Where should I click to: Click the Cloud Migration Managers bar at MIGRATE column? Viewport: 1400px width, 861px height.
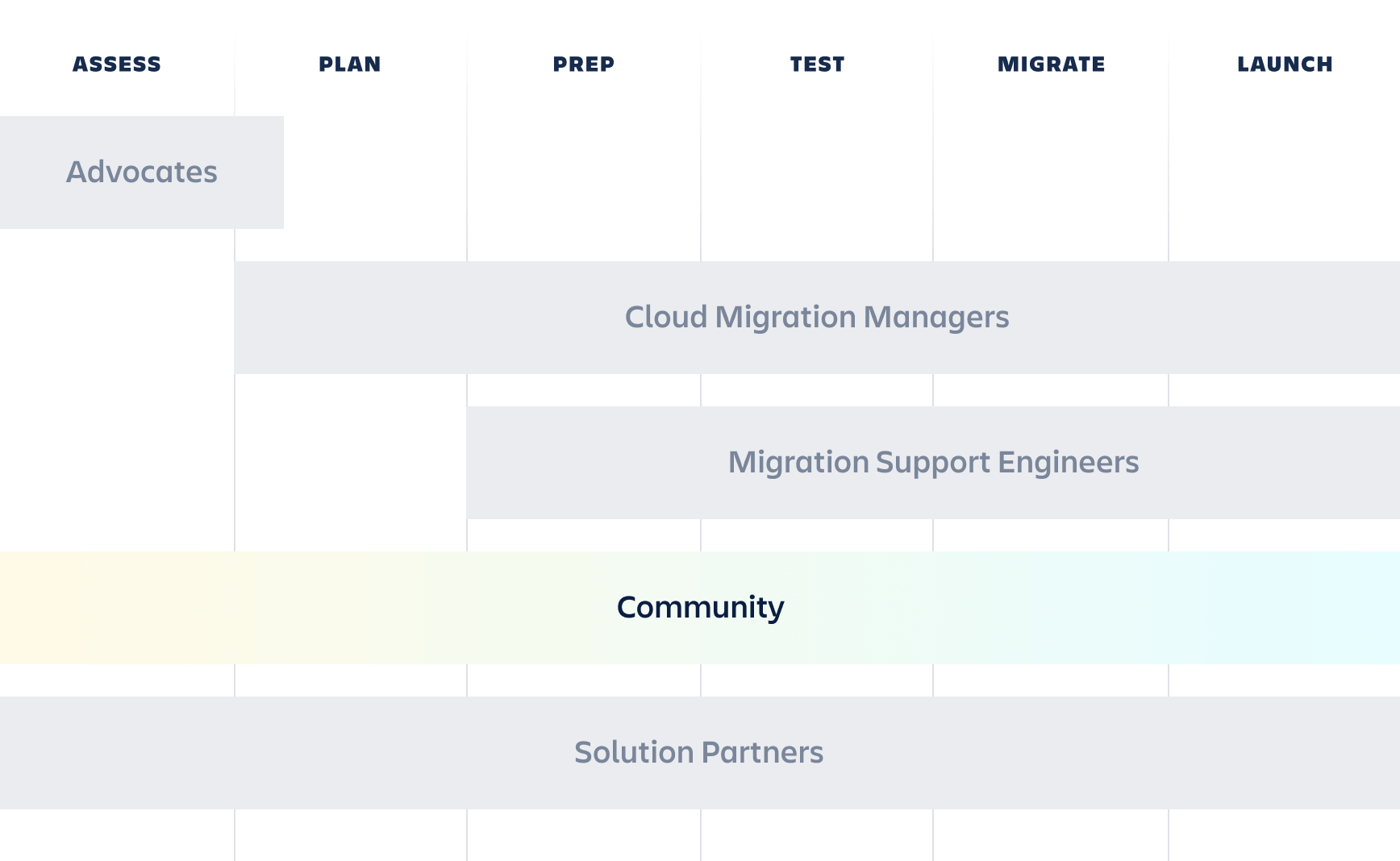coord(1050,318)
